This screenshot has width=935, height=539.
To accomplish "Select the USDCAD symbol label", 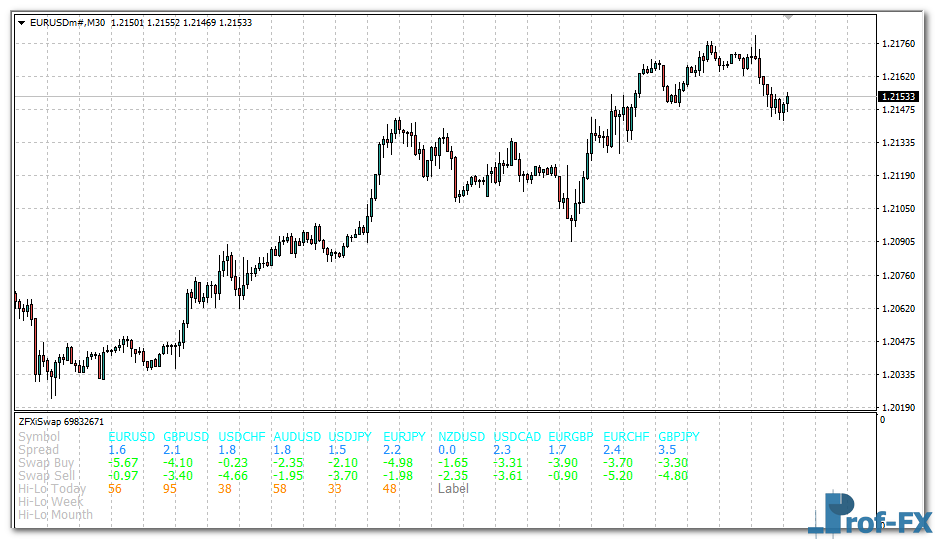I will (517, 437).
